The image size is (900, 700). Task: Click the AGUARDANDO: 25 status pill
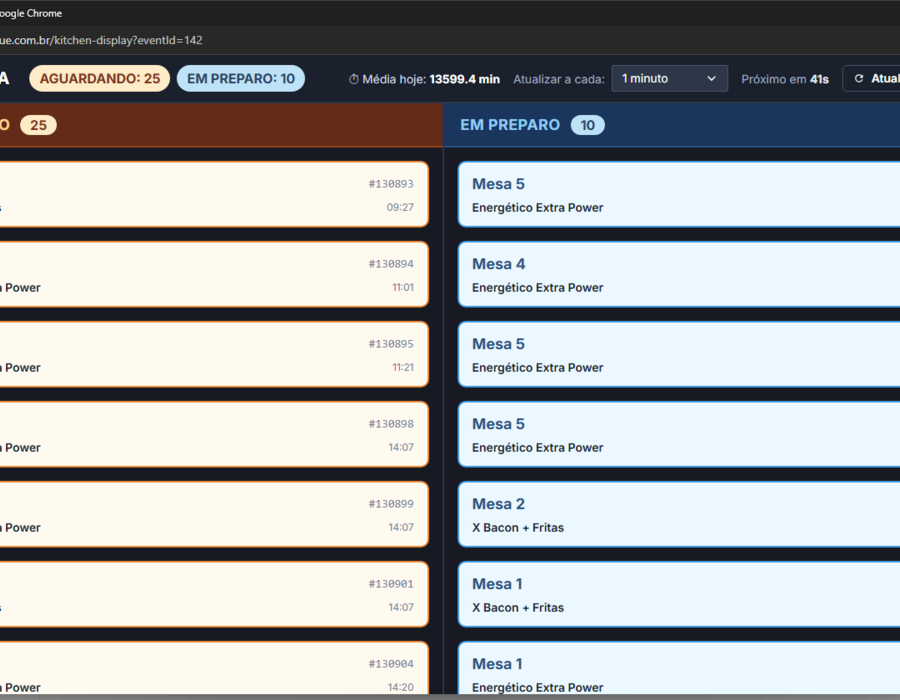(99, 79)
